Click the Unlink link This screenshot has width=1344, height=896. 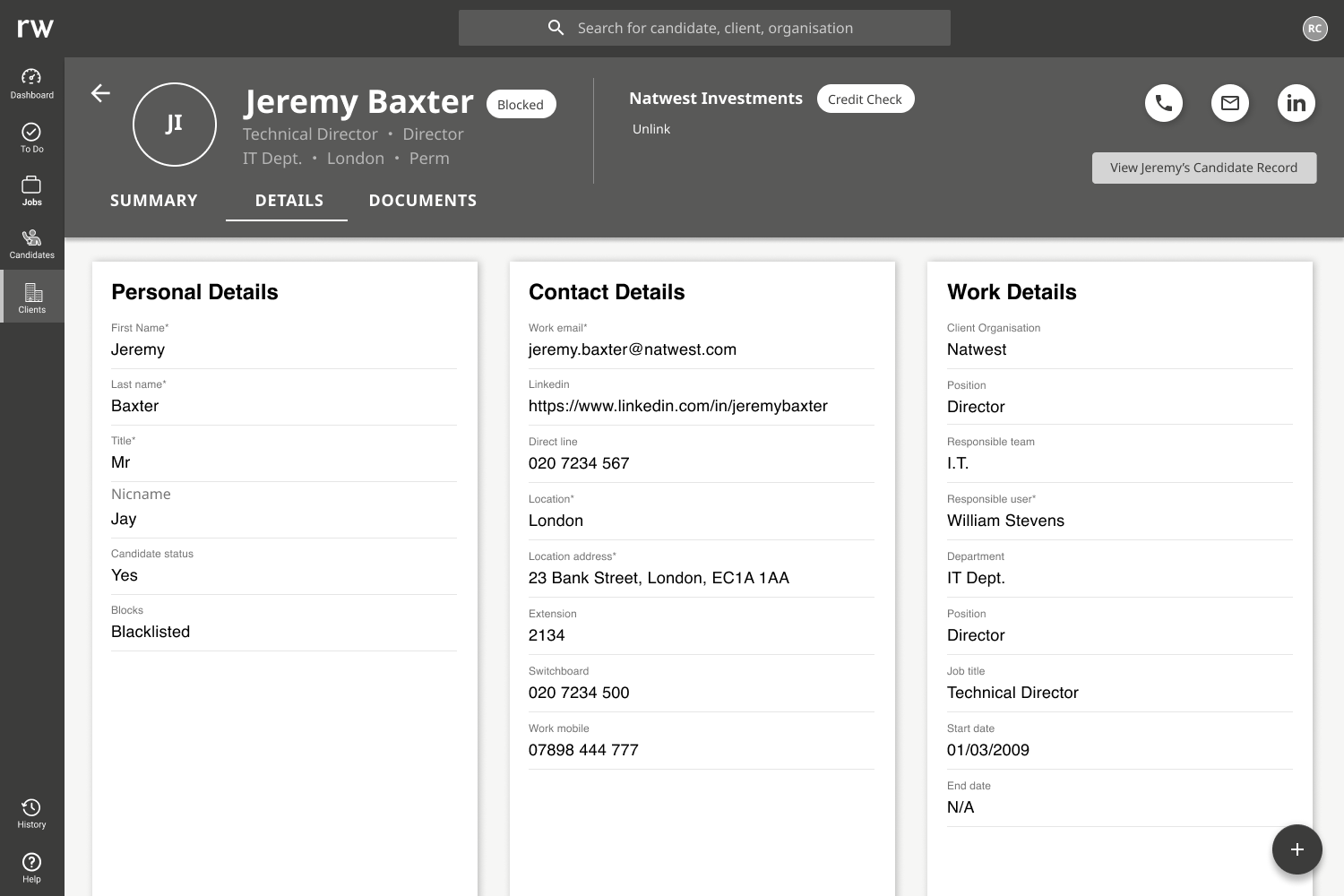pyautogui.click(x=651, y=129)
